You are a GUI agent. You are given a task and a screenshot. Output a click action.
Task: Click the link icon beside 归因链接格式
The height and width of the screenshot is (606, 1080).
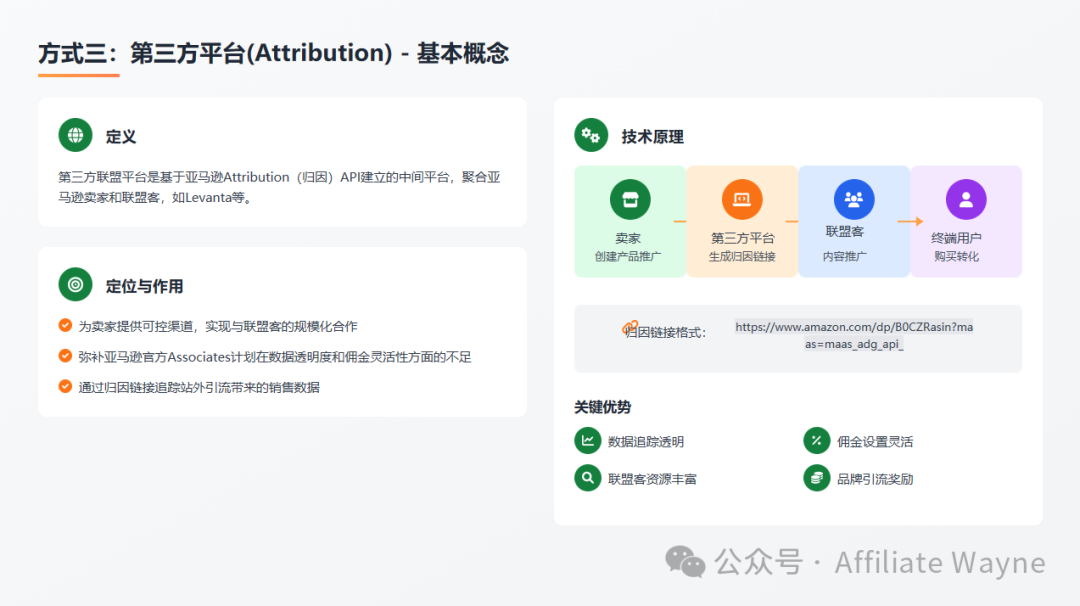630,327
